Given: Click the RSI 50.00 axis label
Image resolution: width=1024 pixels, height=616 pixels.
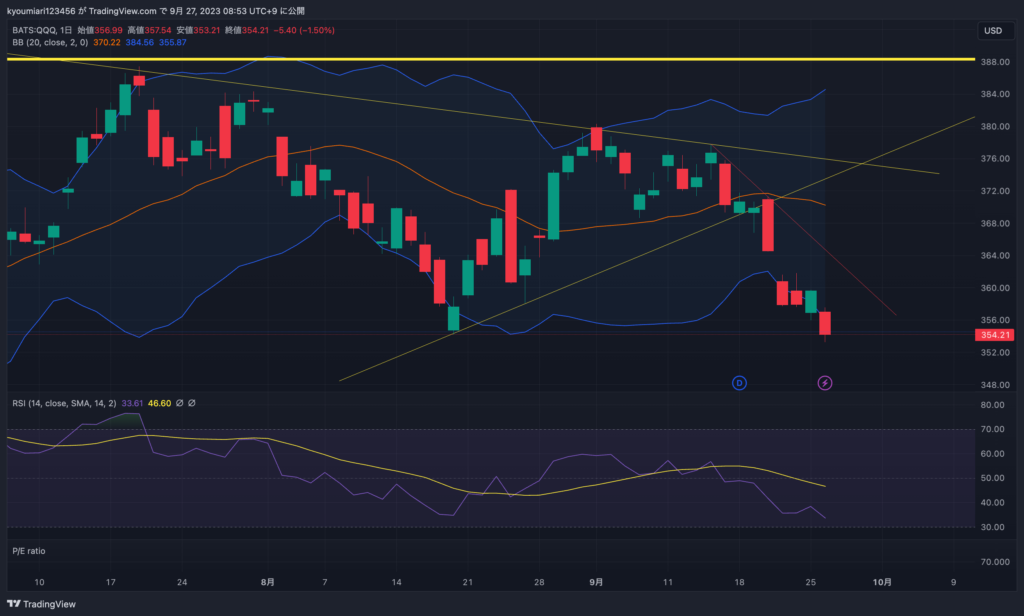Looking at the screenshot, I should click(993, 478).
